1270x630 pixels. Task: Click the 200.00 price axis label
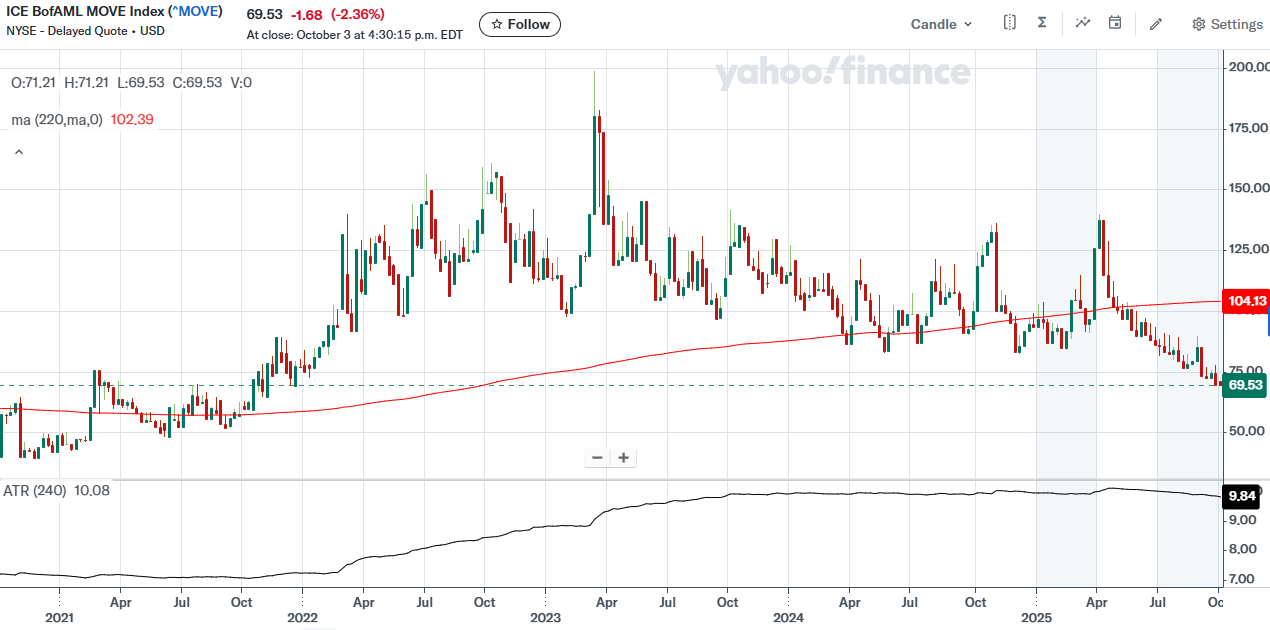pos(1249,67)
